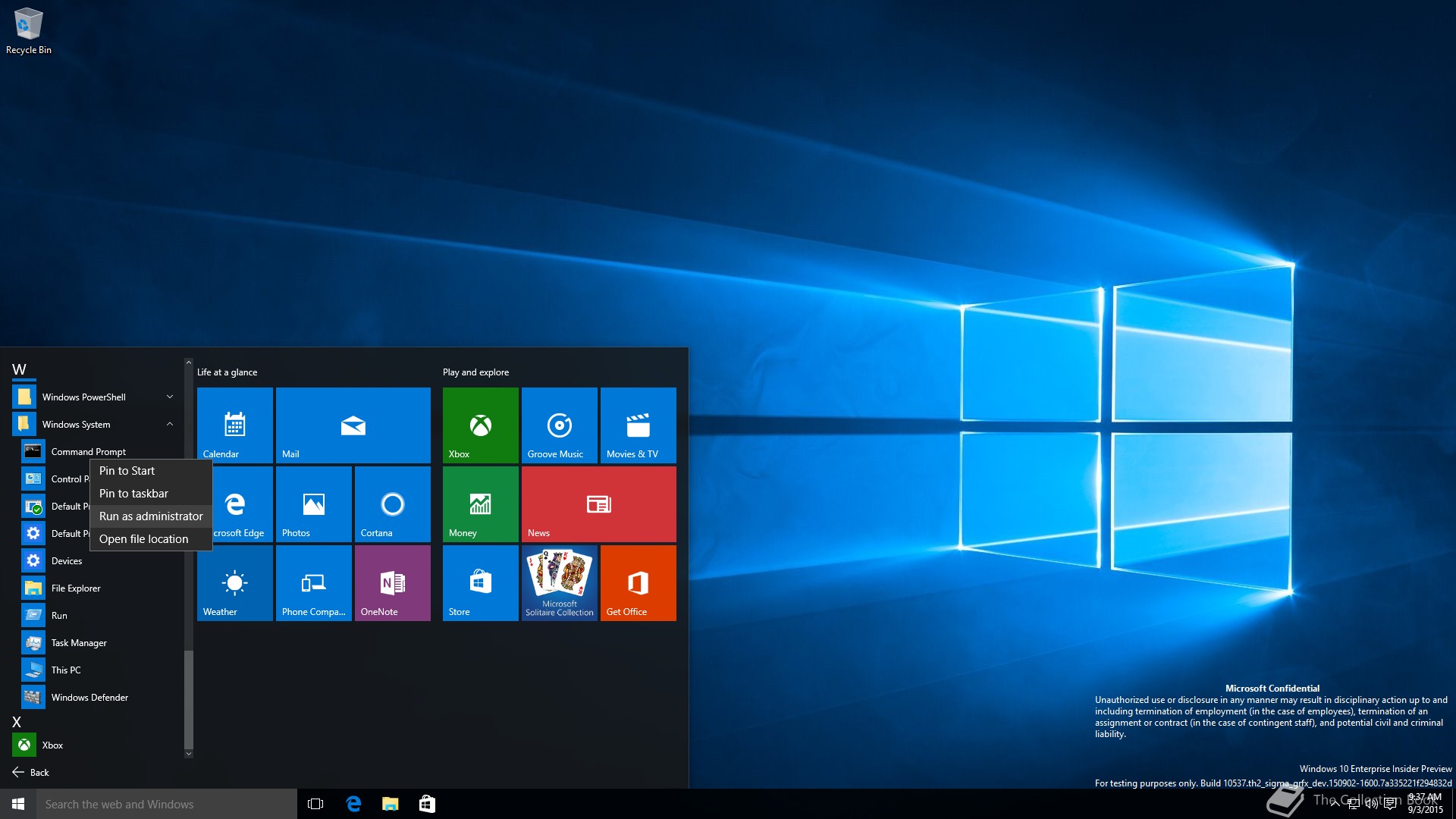This screenshot has height=819, width=1456.
Task: Open the News tile
Action: tap(599, 504)
